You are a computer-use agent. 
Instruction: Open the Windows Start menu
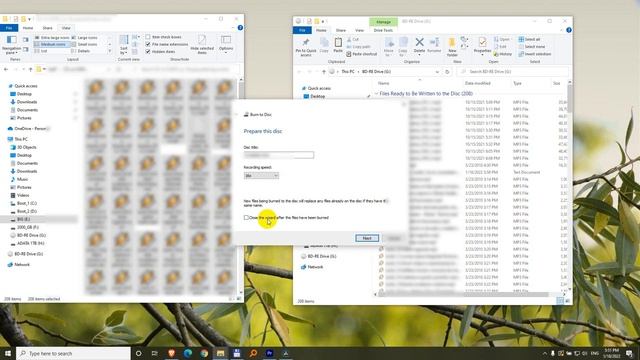7,353
